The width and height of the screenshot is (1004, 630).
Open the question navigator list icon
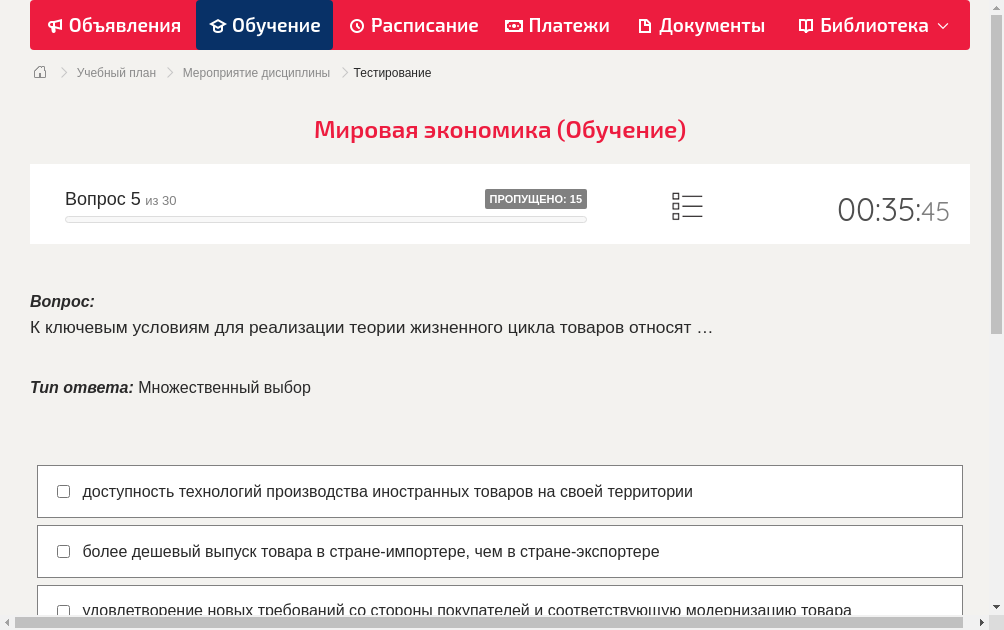coord(687,206)
